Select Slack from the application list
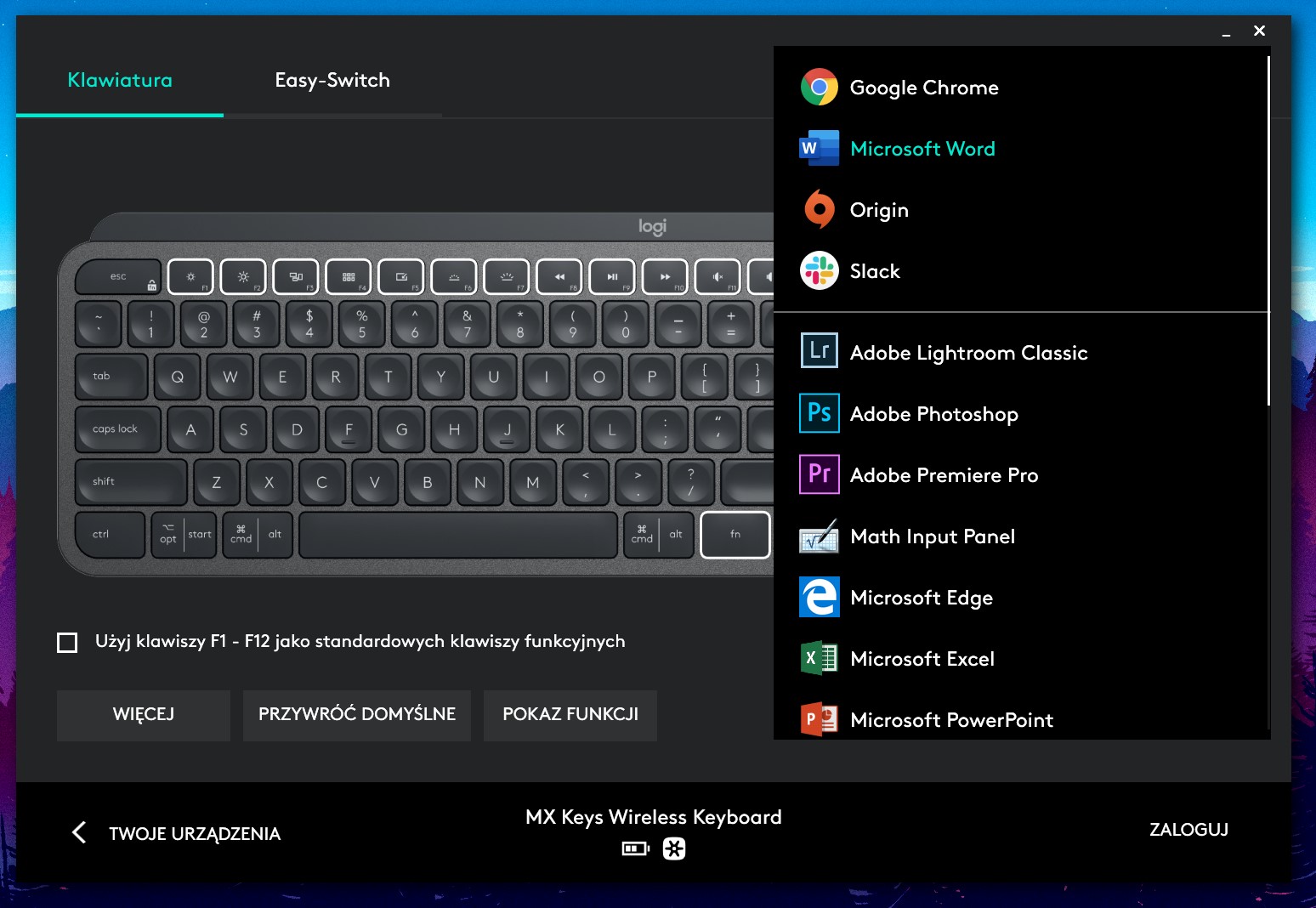 coord(1020,271)
